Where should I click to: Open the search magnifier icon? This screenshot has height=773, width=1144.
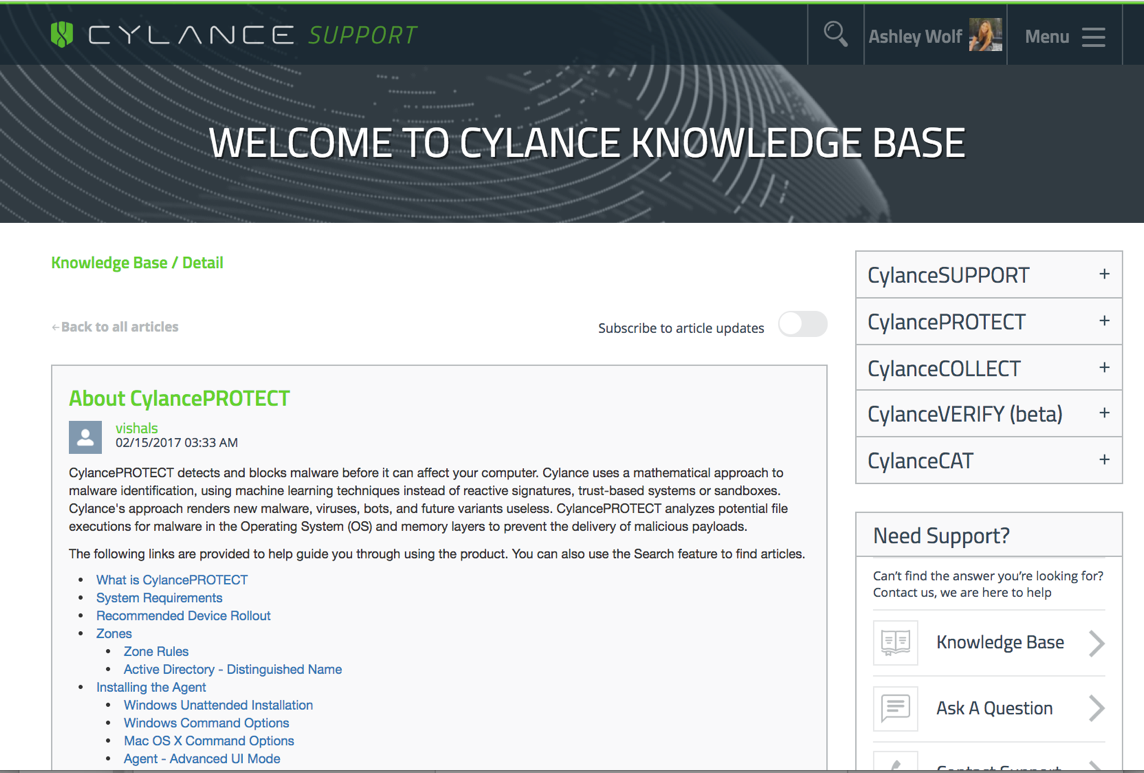point(835,34)
